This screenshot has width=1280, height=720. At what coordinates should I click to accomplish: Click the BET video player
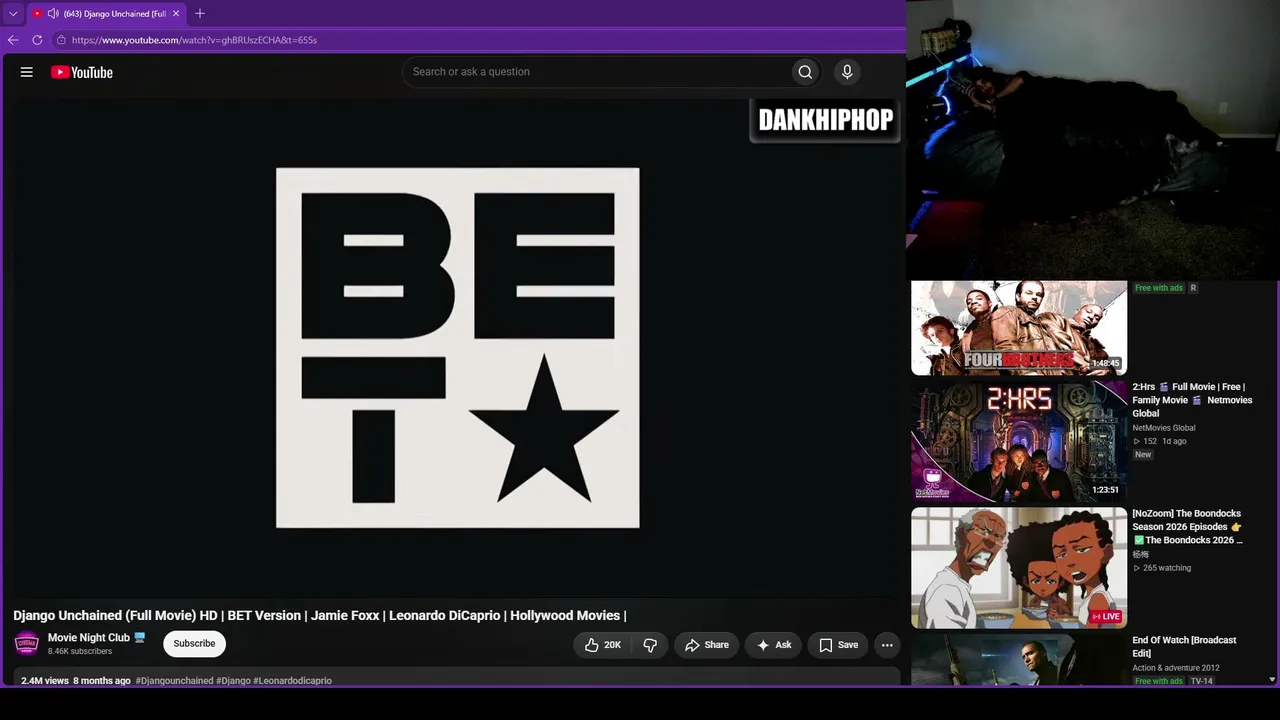(457, 347)
